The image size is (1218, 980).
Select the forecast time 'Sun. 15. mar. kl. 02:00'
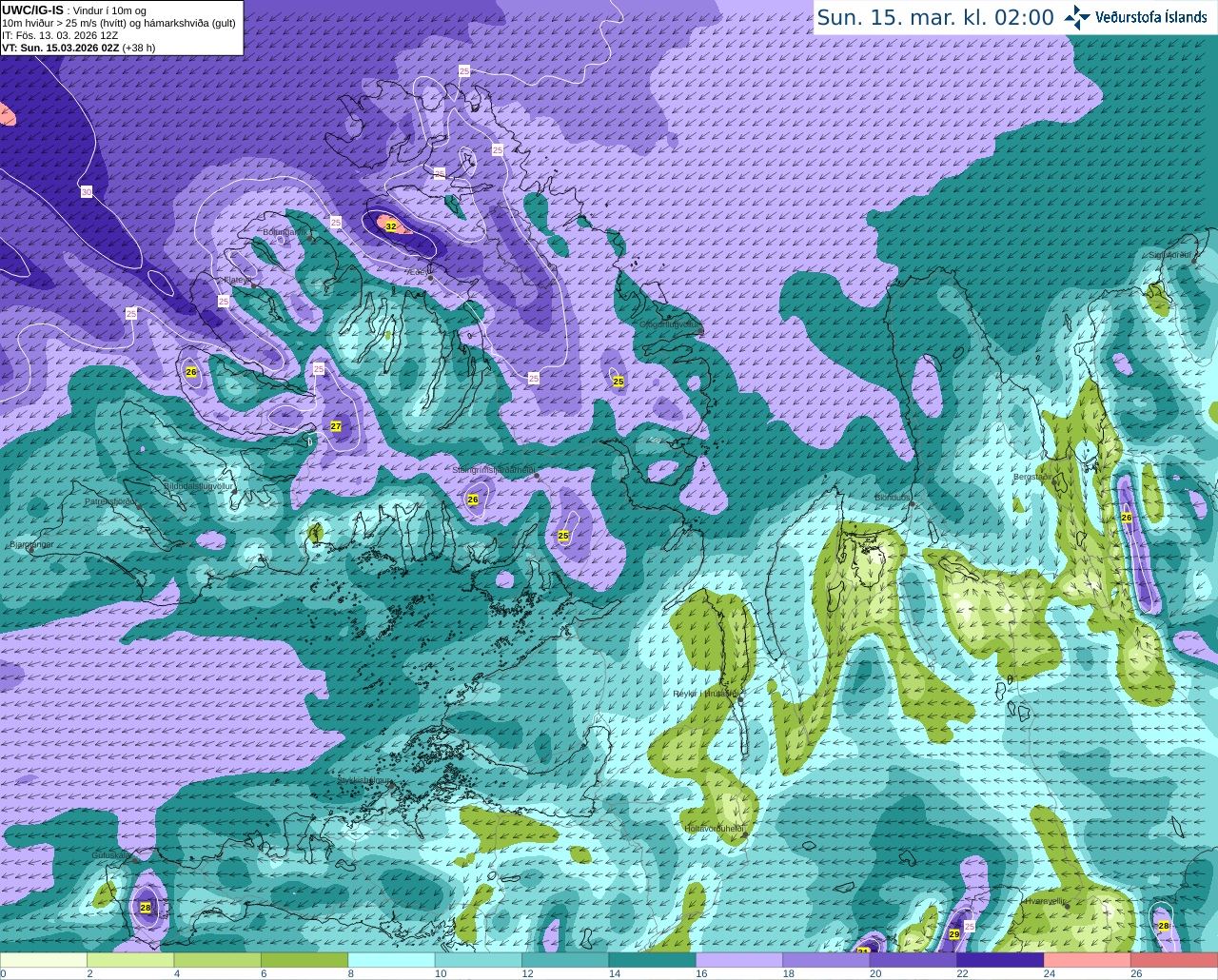click(x=935, y=17)
